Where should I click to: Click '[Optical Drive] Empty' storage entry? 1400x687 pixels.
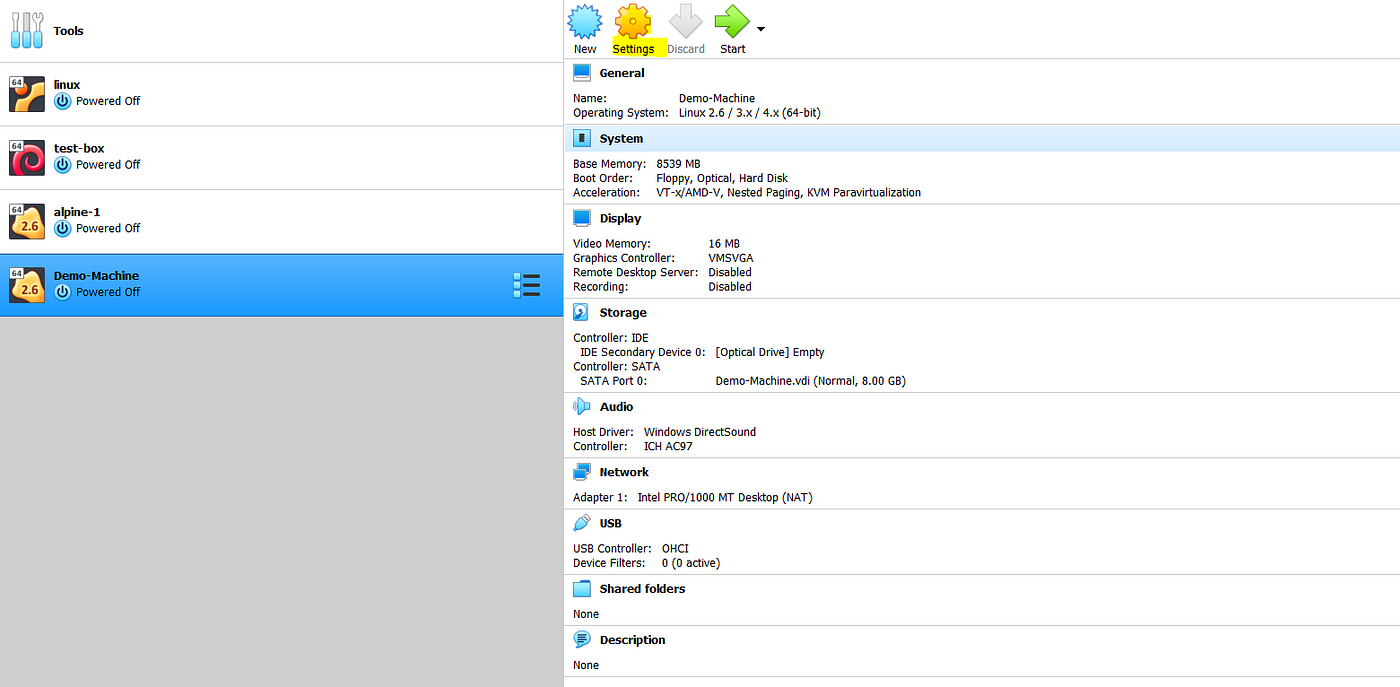(x=770, y=352)
